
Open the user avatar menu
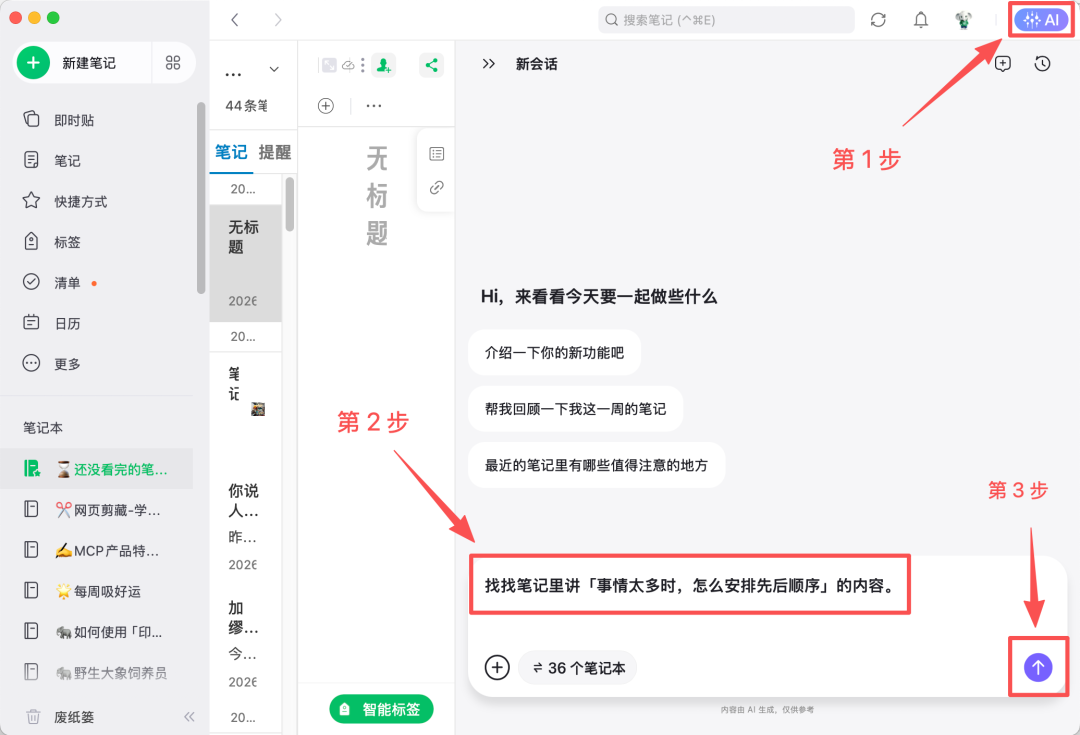[964, 20]
